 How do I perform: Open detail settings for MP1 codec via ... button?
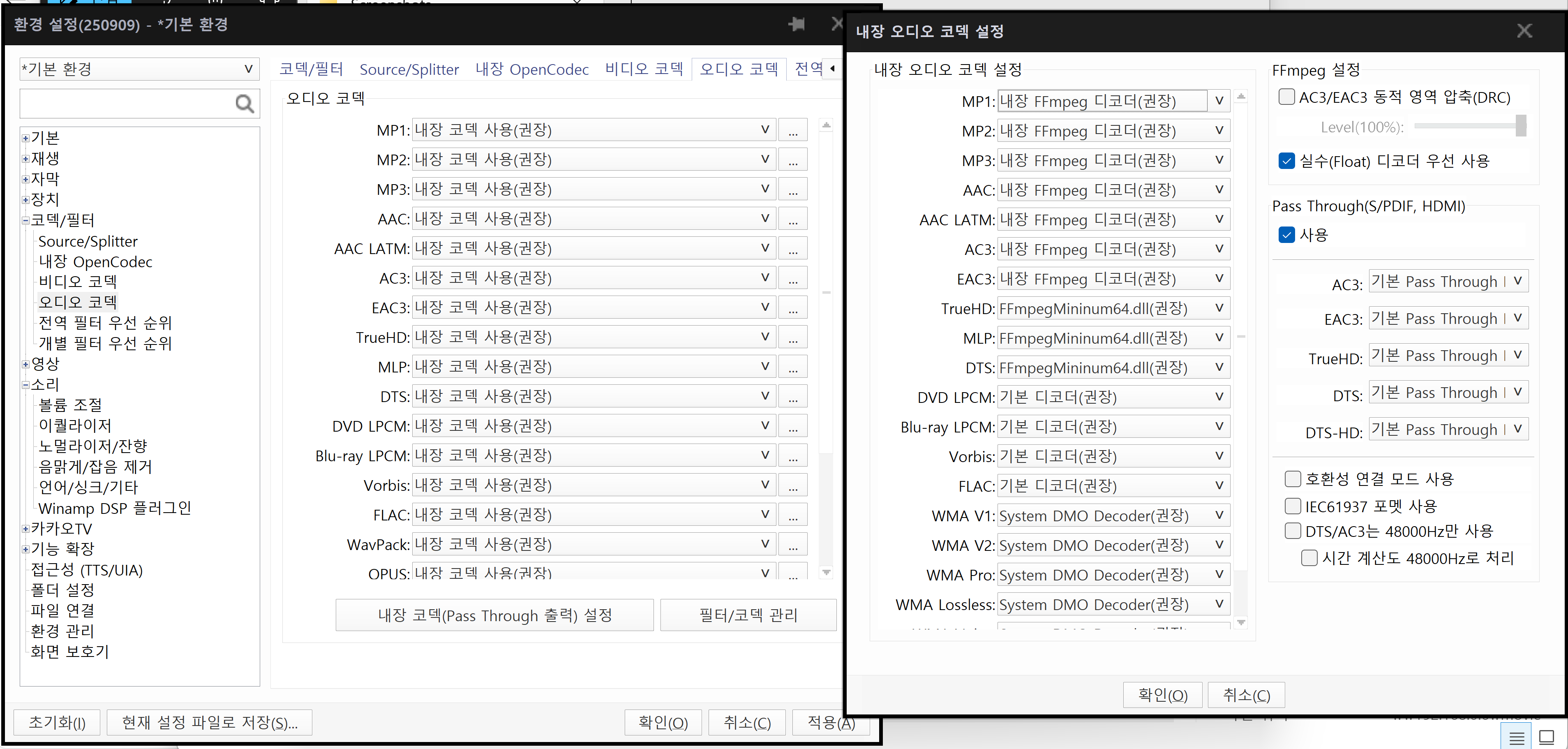pyautogui.click(x=792, y=129)
